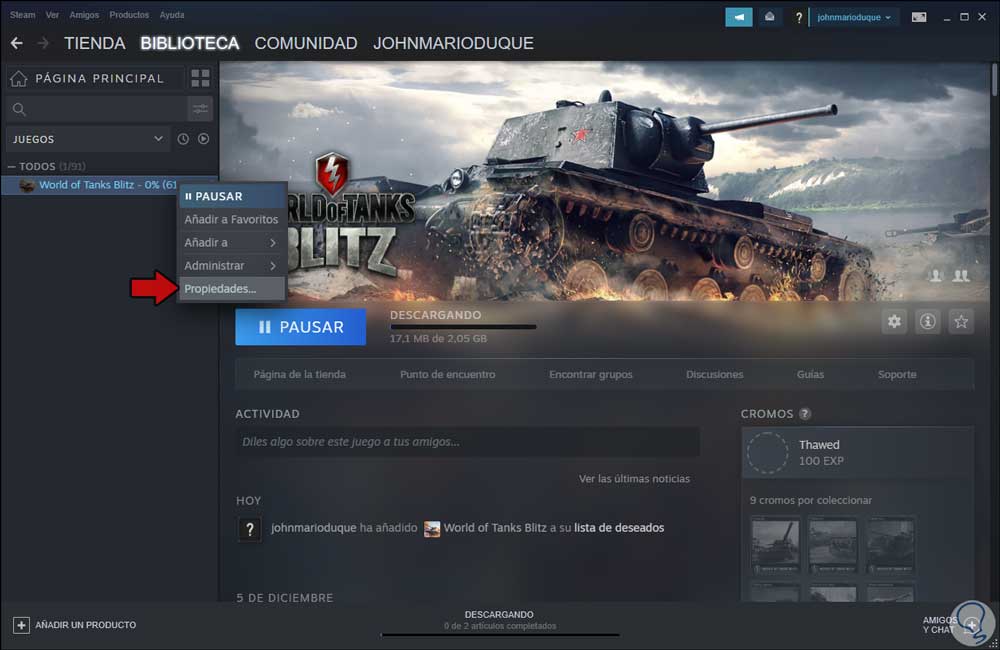Open Página de la tienda link
Image resolution: width=1000 pixels, height=650 pixels.
coord(300,374)
